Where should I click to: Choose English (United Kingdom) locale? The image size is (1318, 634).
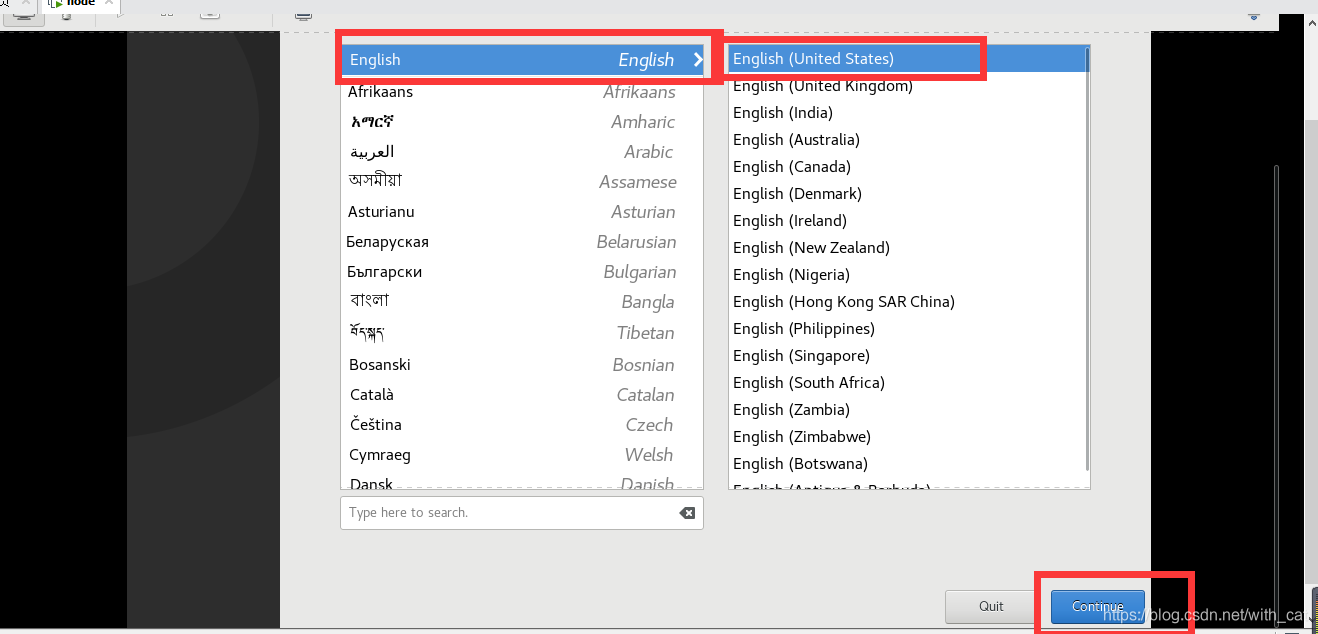[x=907, y=86]
